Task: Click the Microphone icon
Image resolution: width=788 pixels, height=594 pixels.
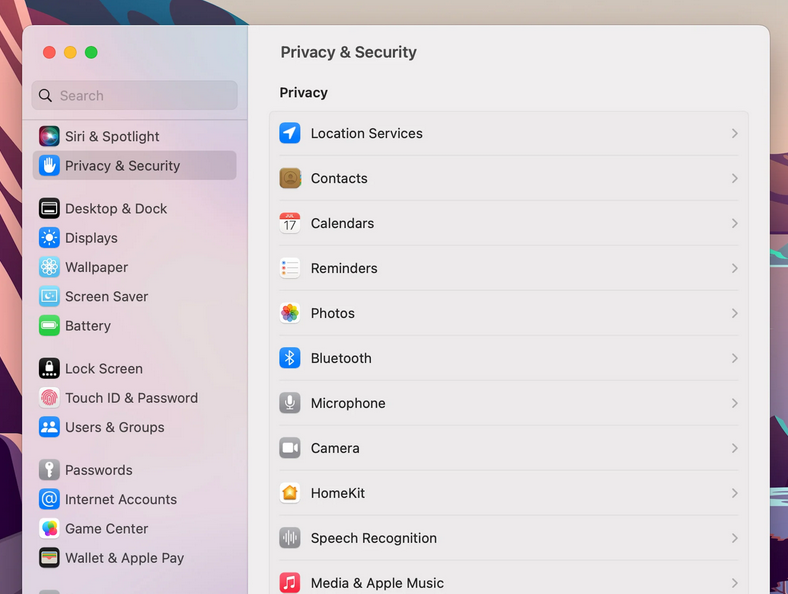Action: [290, 403]
